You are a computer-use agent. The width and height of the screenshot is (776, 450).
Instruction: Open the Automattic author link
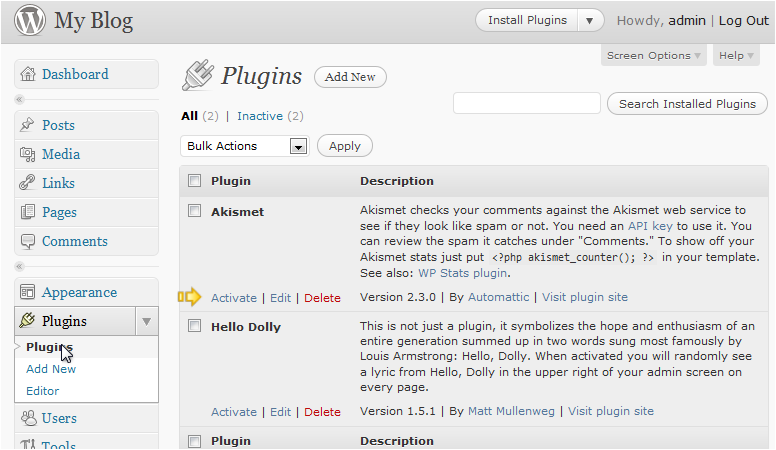[498, 297]
